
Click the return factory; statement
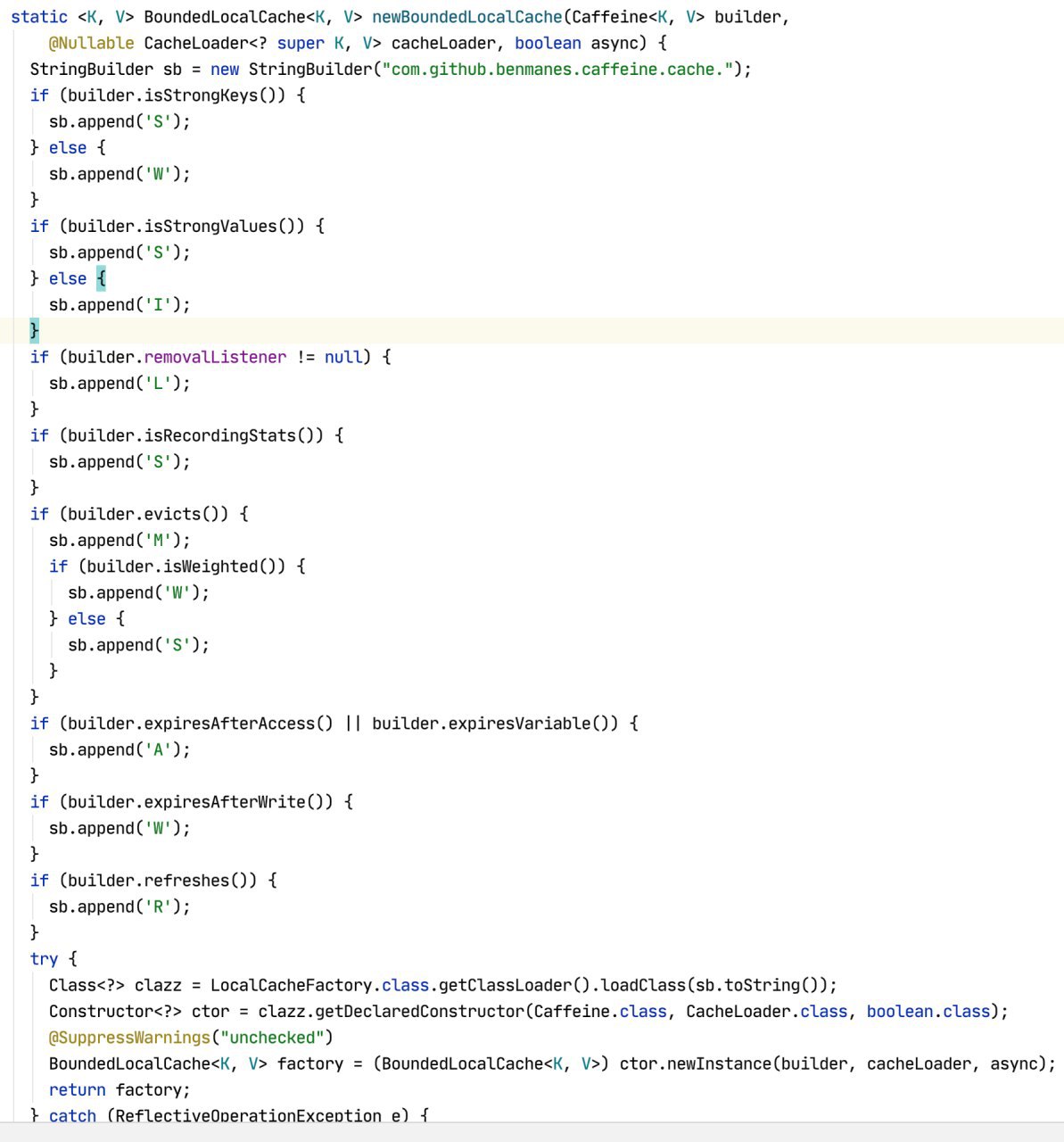pyautogui.click(x=120, y=1090)
